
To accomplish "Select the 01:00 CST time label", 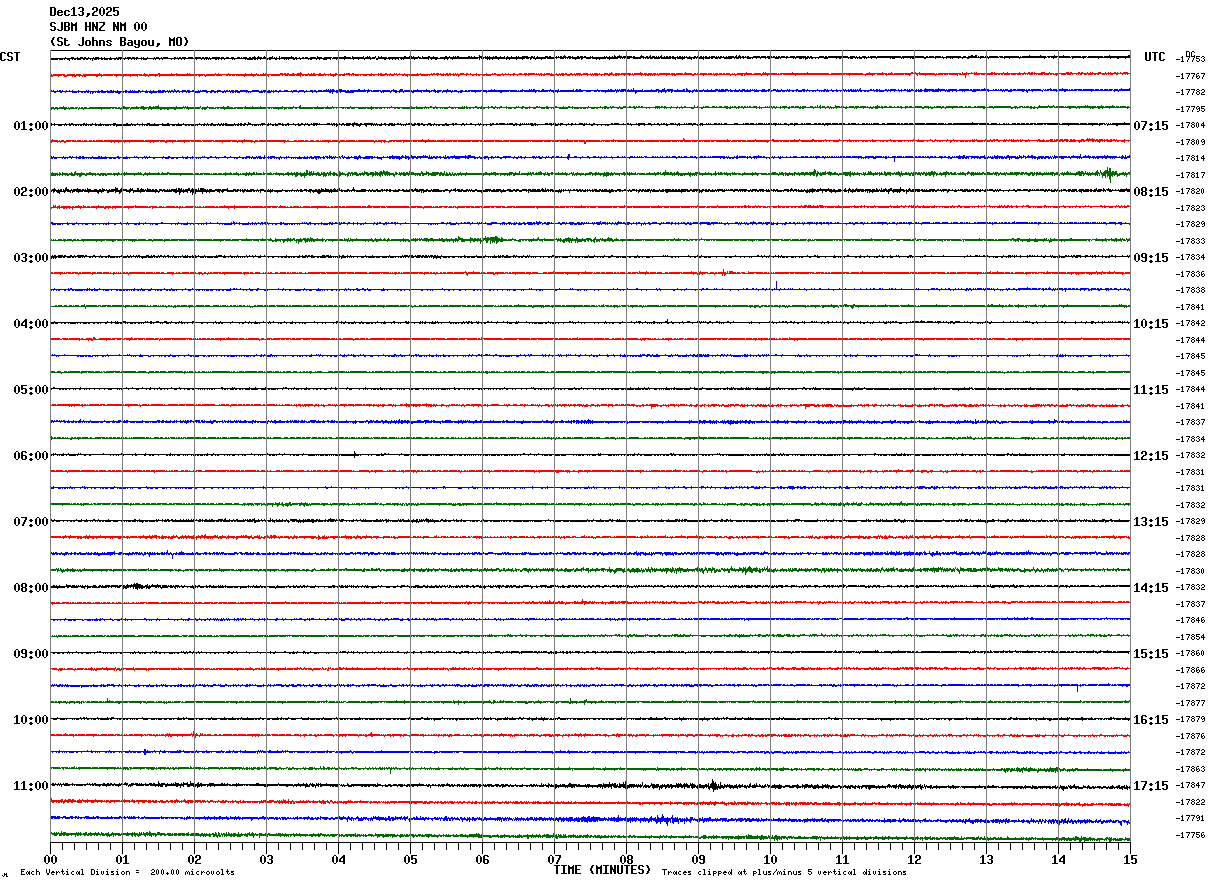I will (31, 126).
